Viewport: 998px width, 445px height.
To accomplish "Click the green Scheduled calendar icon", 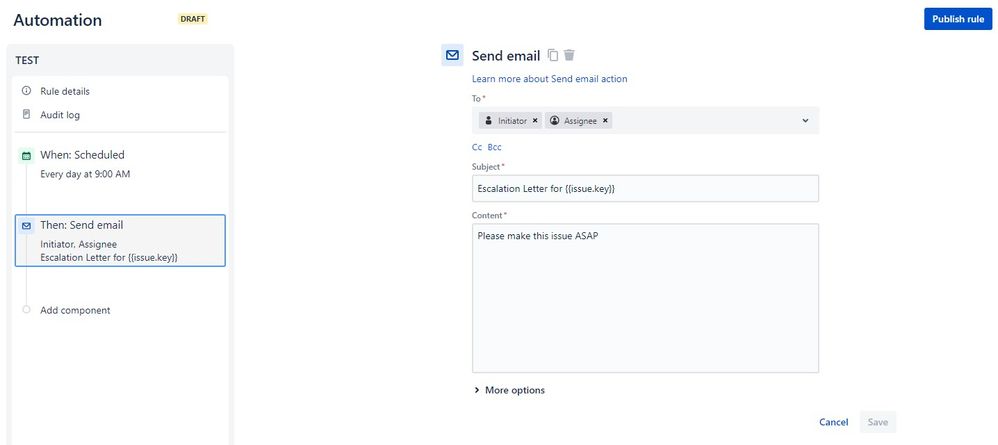I will point(26,155).
